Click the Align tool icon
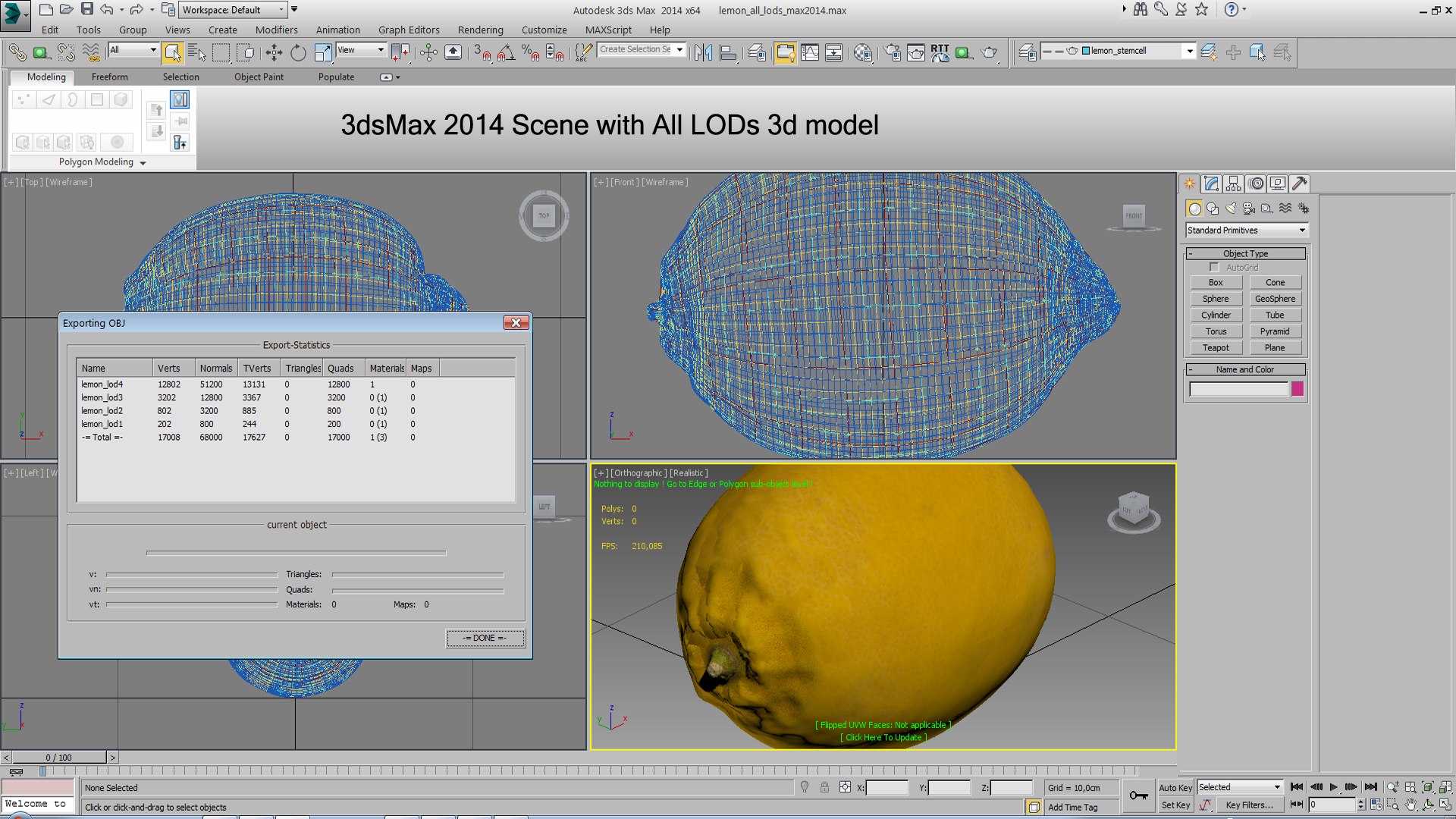This screenshot has height=819, width=1456. click(728, 52)
